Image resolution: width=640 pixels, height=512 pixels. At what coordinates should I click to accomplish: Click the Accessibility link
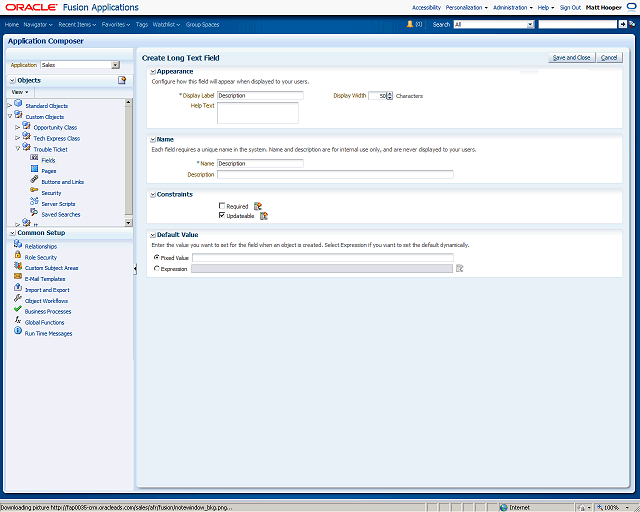(426, 7)
